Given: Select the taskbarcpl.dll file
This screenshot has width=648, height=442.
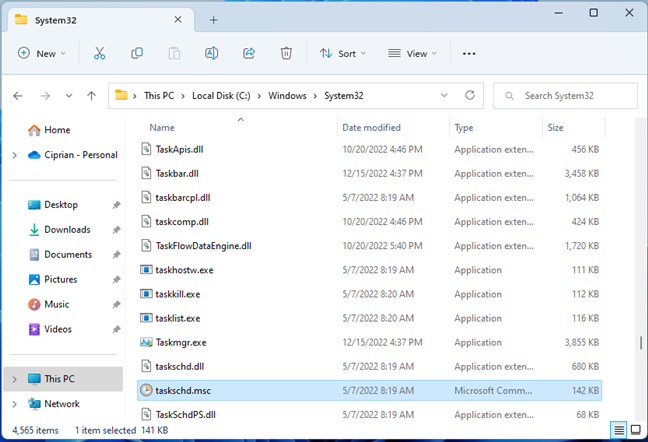Looking at the screenshot, I should [369, 197].
